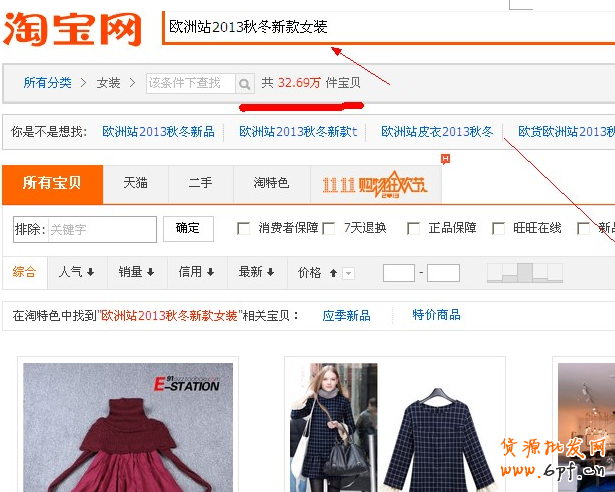Switch to the 天猫 tab
Viewport: 615px width, 492px height.
click(x=135, y=183)
